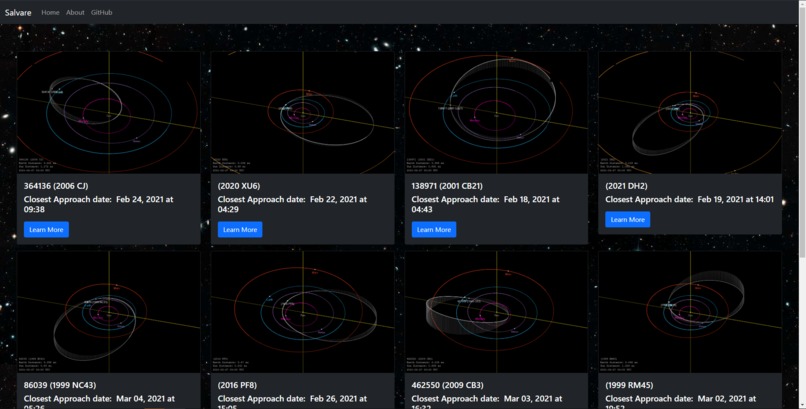Go to the Home nav item
Viewport: 806px width, 409px height.
pos(50,12)
